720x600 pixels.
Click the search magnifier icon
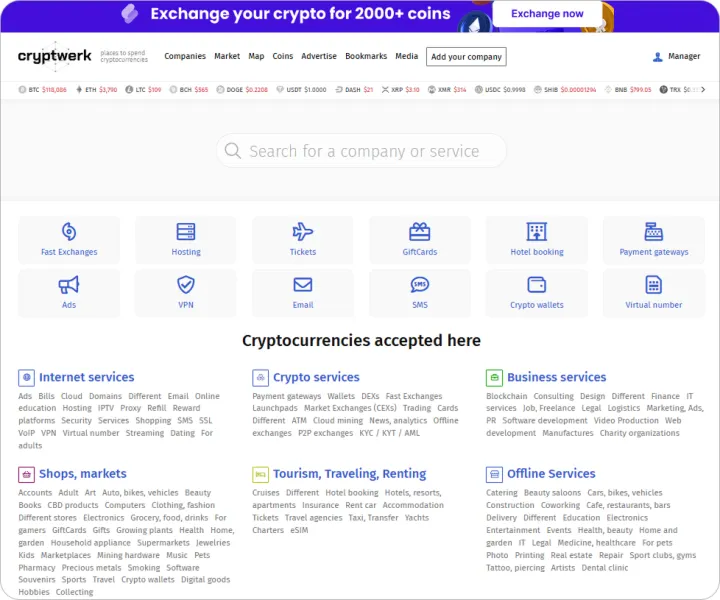click(233, 151)
